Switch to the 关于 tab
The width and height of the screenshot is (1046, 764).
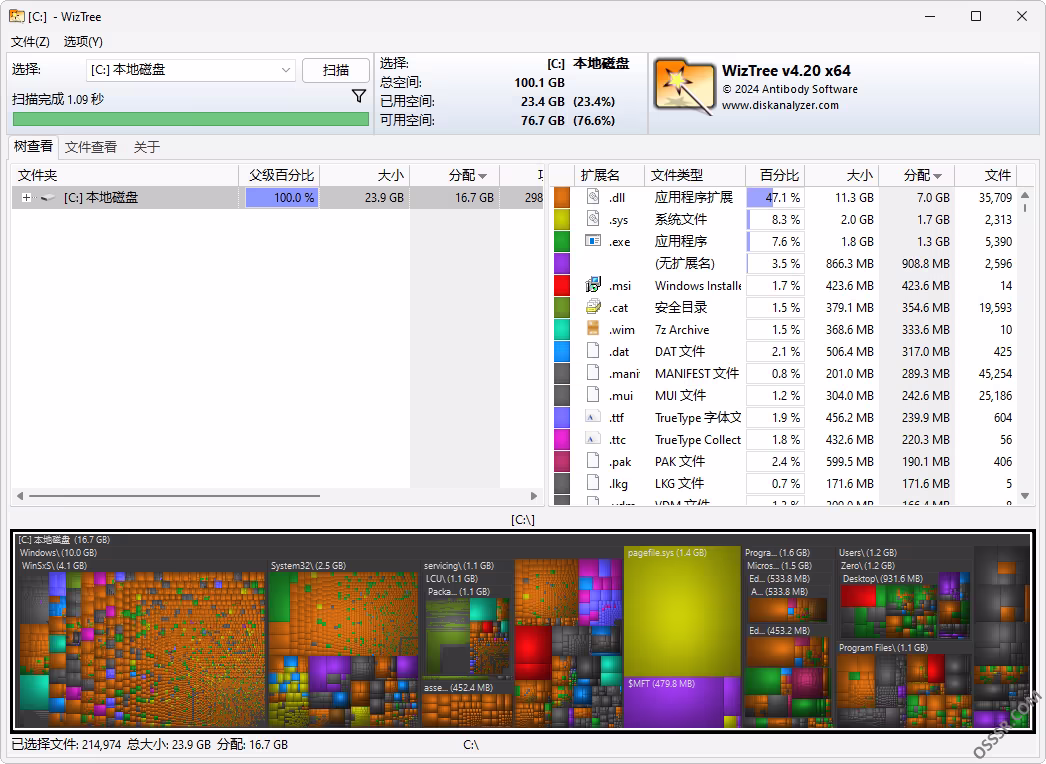pyautogui.click(x=147, y=147)
